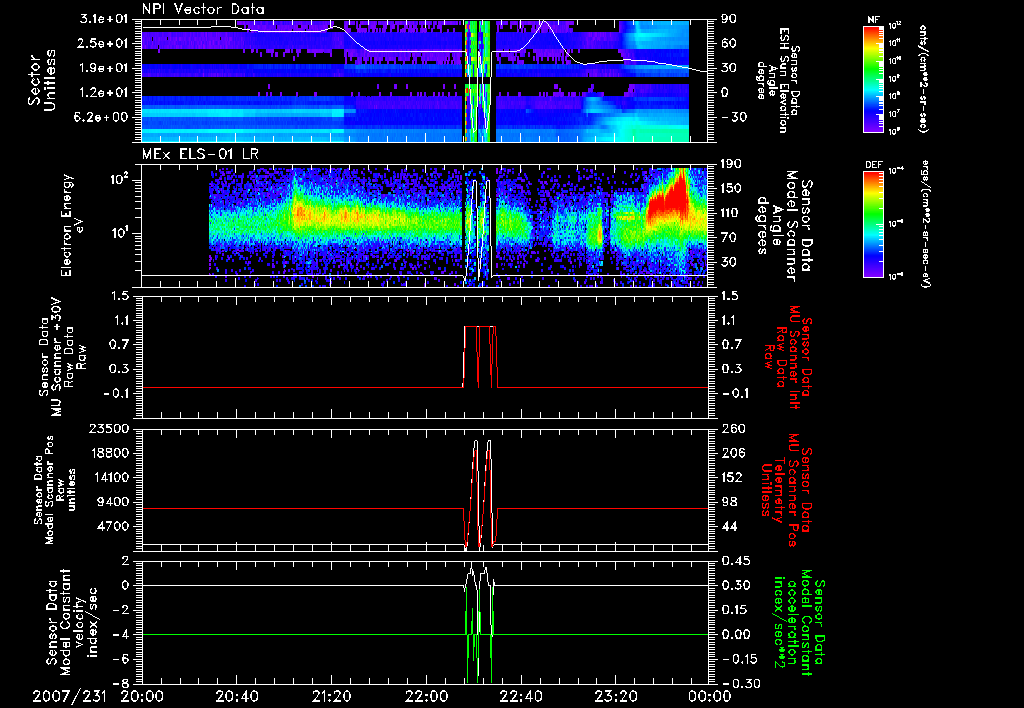
Task: Click the 9400 scanner position tick
Action: point(113,502)
